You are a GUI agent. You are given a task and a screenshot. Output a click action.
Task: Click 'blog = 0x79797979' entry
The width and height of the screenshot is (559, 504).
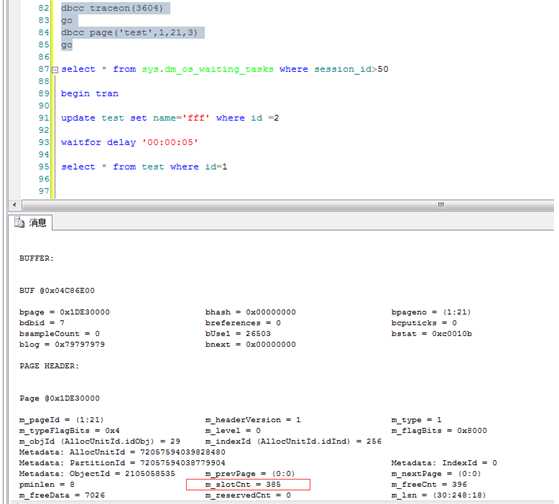pyautogui.click(x=62, y=345)
